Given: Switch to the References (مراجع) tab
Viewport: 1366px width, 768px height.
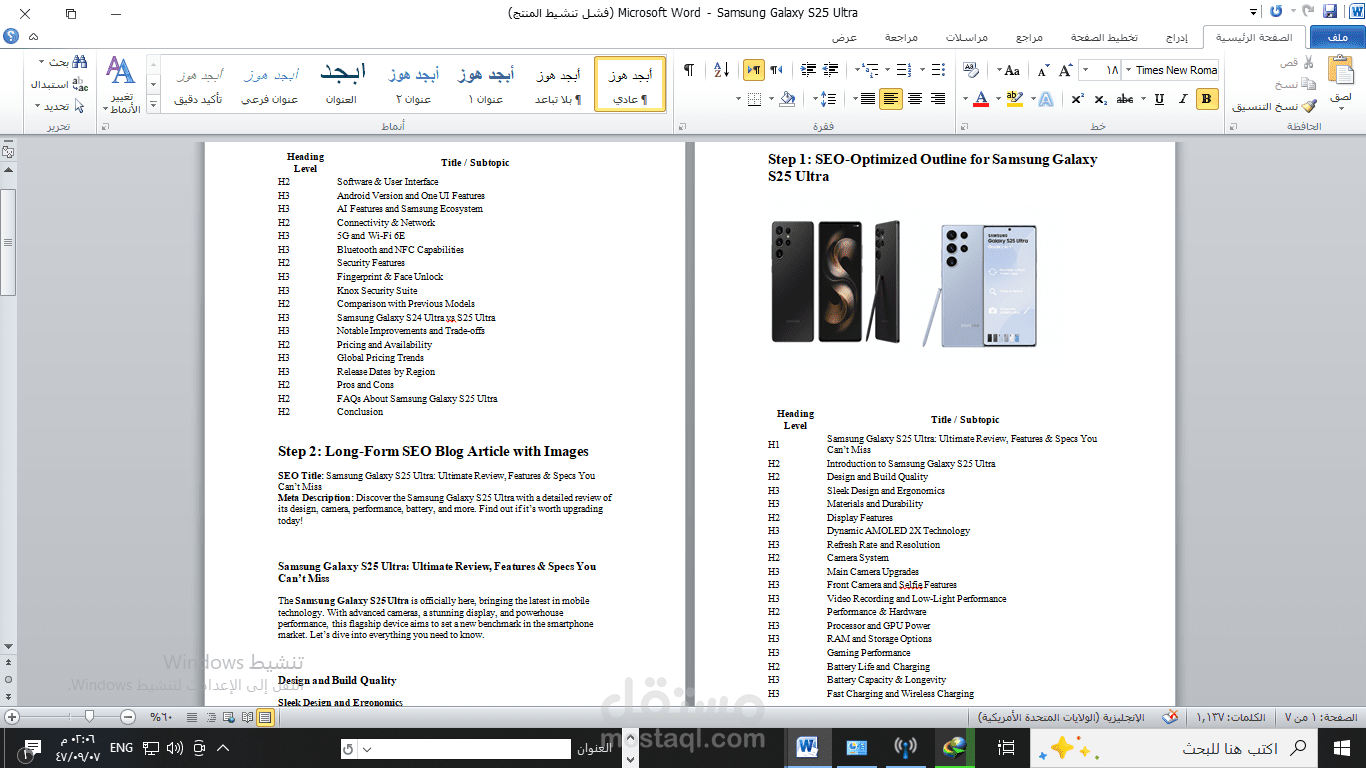Looking at the screenshot, I should click(1029, 37).
